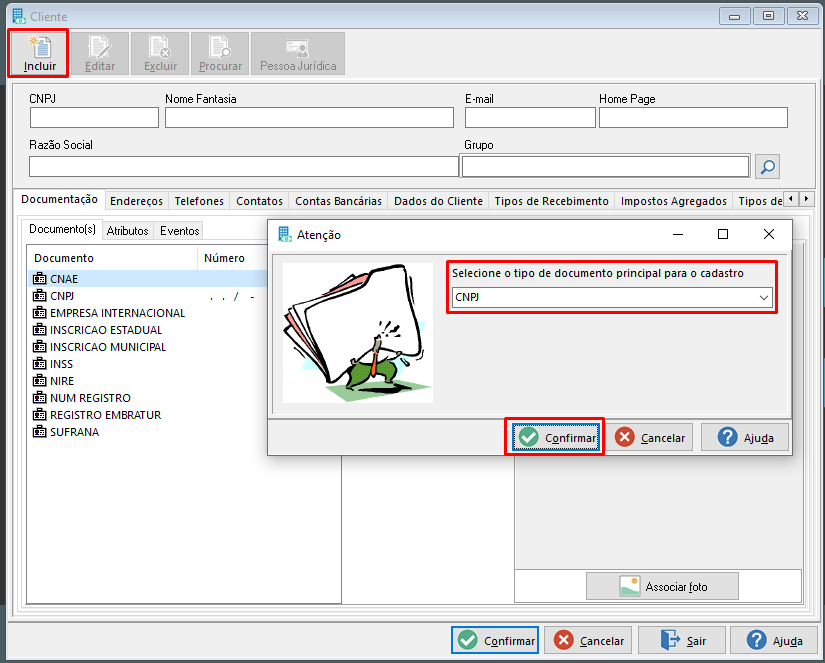Click the Documento column header

(113, 258)
